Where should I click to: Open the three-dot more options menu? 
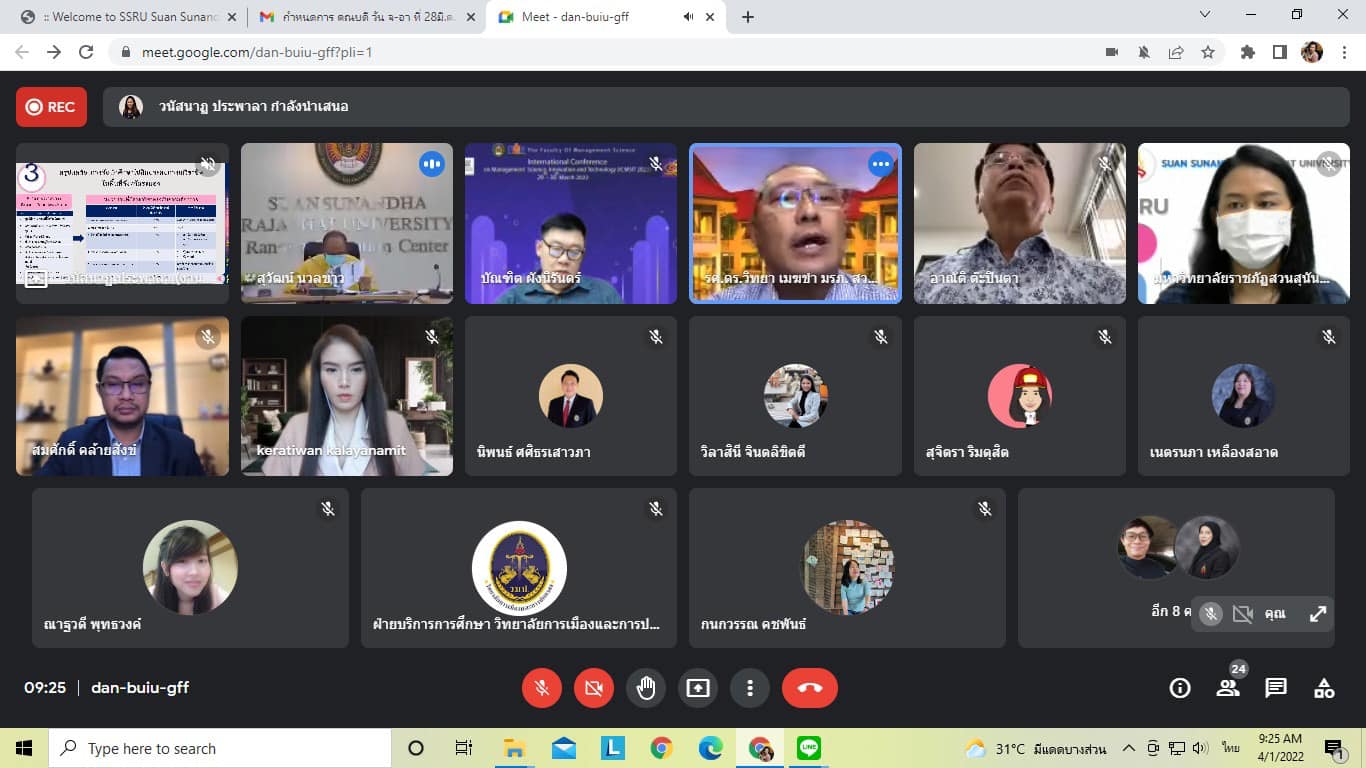pos(750,688)
